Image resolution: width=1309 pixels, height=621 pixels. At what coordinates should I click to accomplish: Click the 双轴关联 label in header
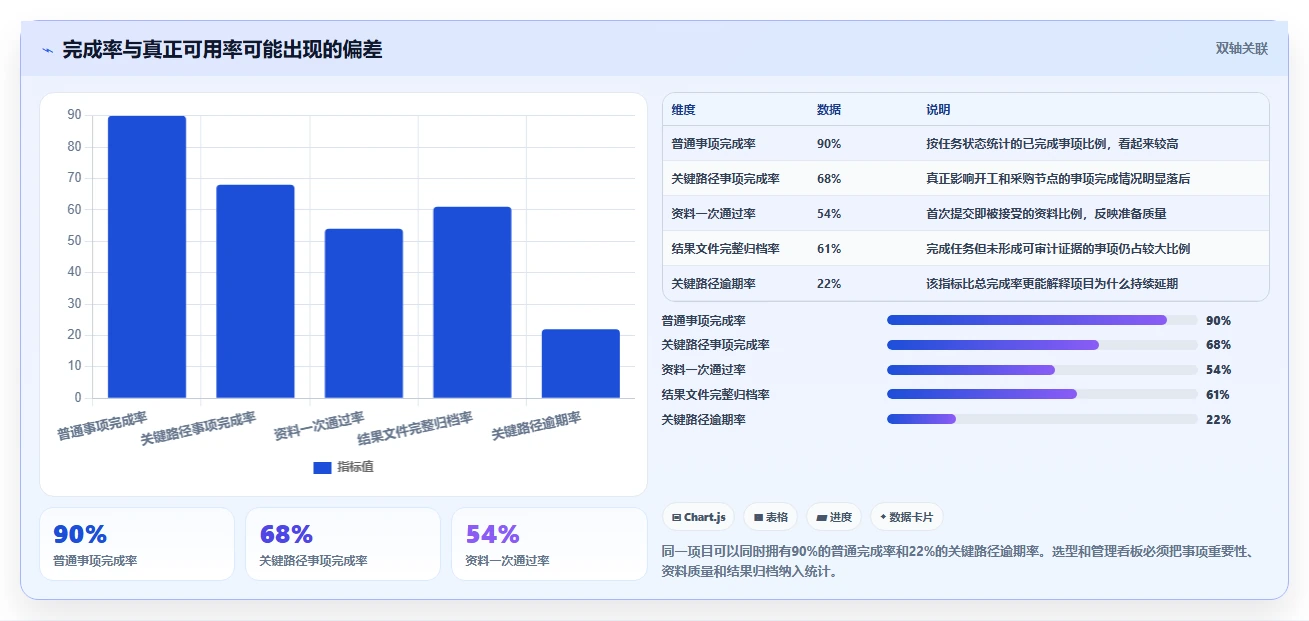(1242, 49)
